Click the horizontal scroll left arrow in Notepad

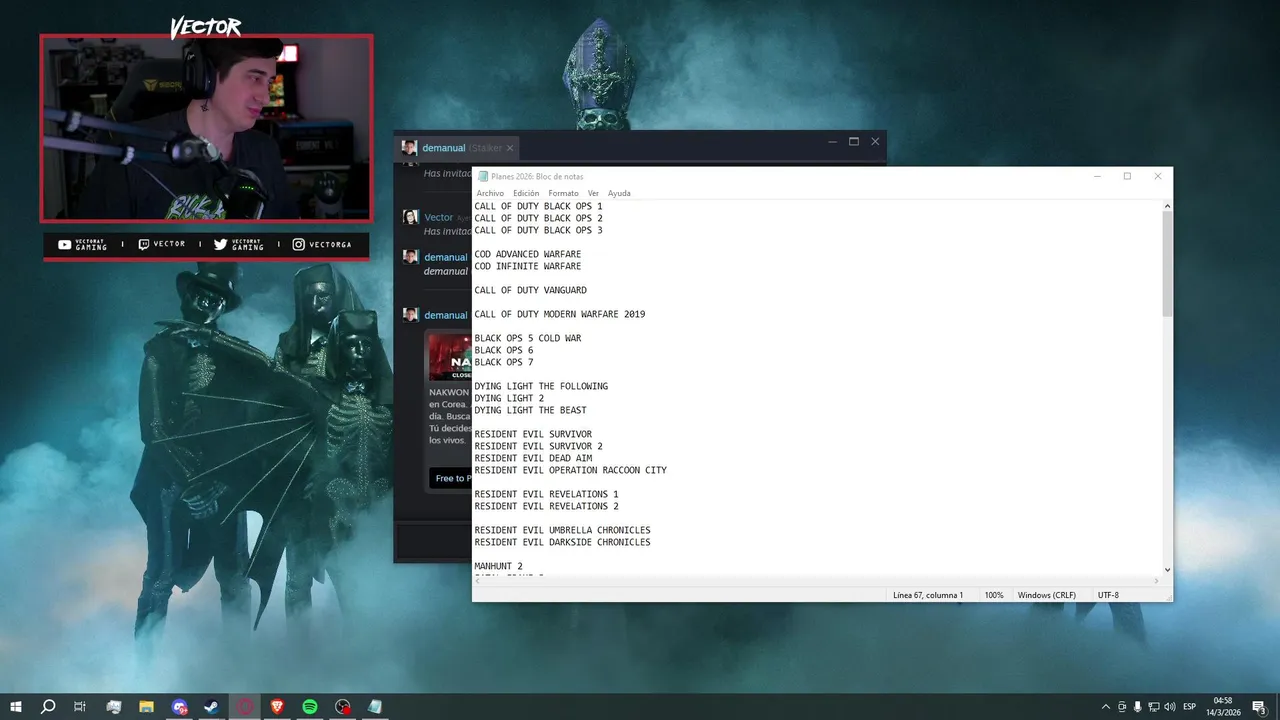click(x=478, y=581)
